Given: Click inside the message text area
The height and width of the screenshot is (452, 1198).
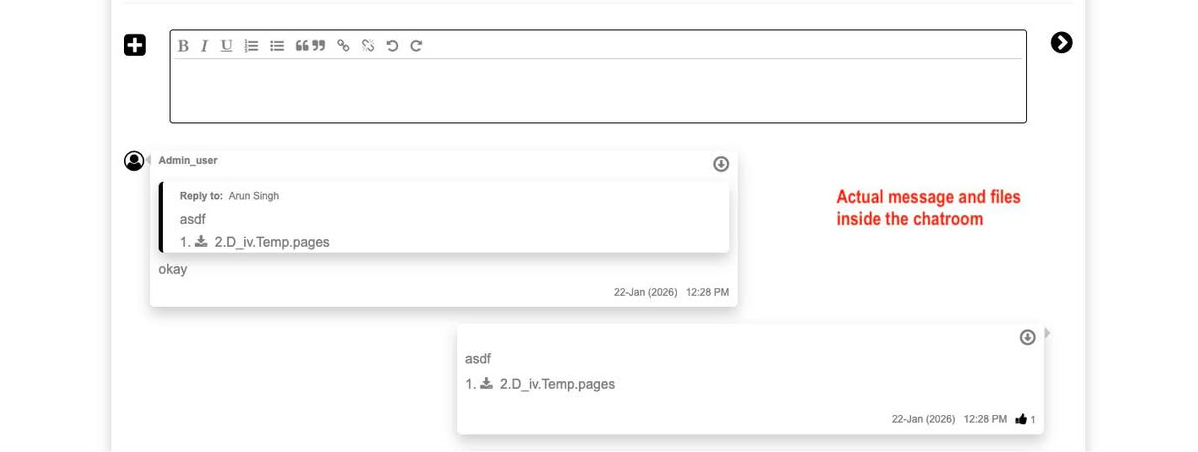Looking at the screenshot, I should coord(597,90).
